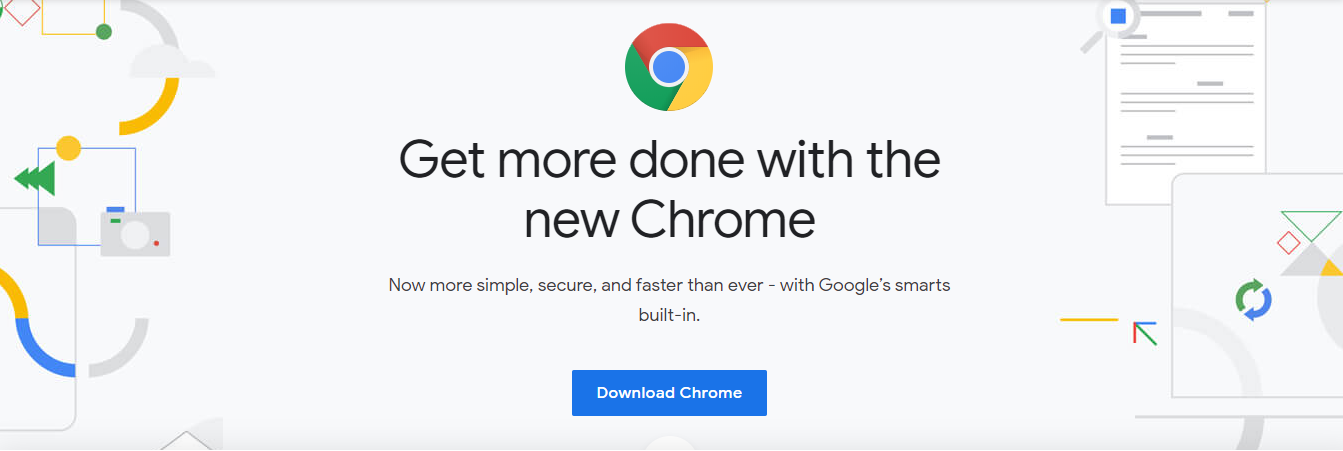1343x451 pixels.
Task: Click the multicolored arrow cursor icon
Action: pyautogui.click(x=1144, y=333)
